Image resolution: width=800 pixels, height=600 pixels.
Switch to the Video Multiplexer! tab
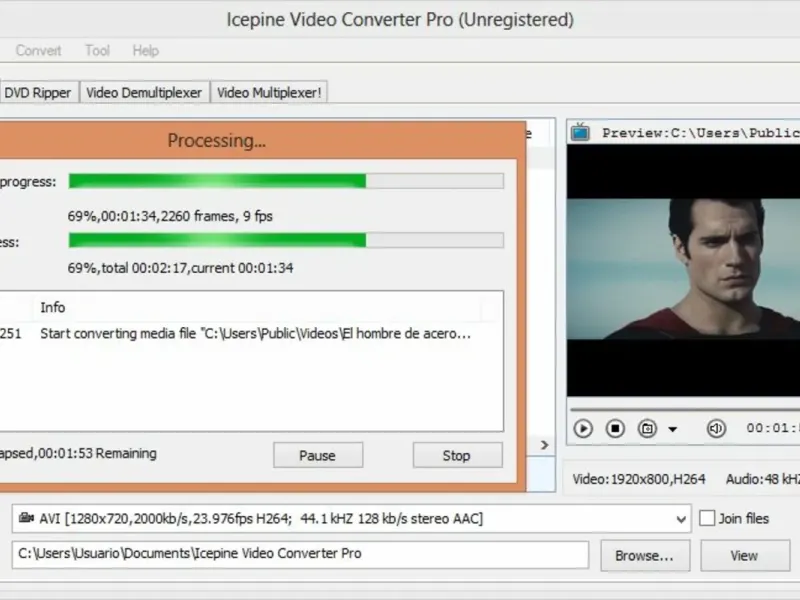coord(269,92)
